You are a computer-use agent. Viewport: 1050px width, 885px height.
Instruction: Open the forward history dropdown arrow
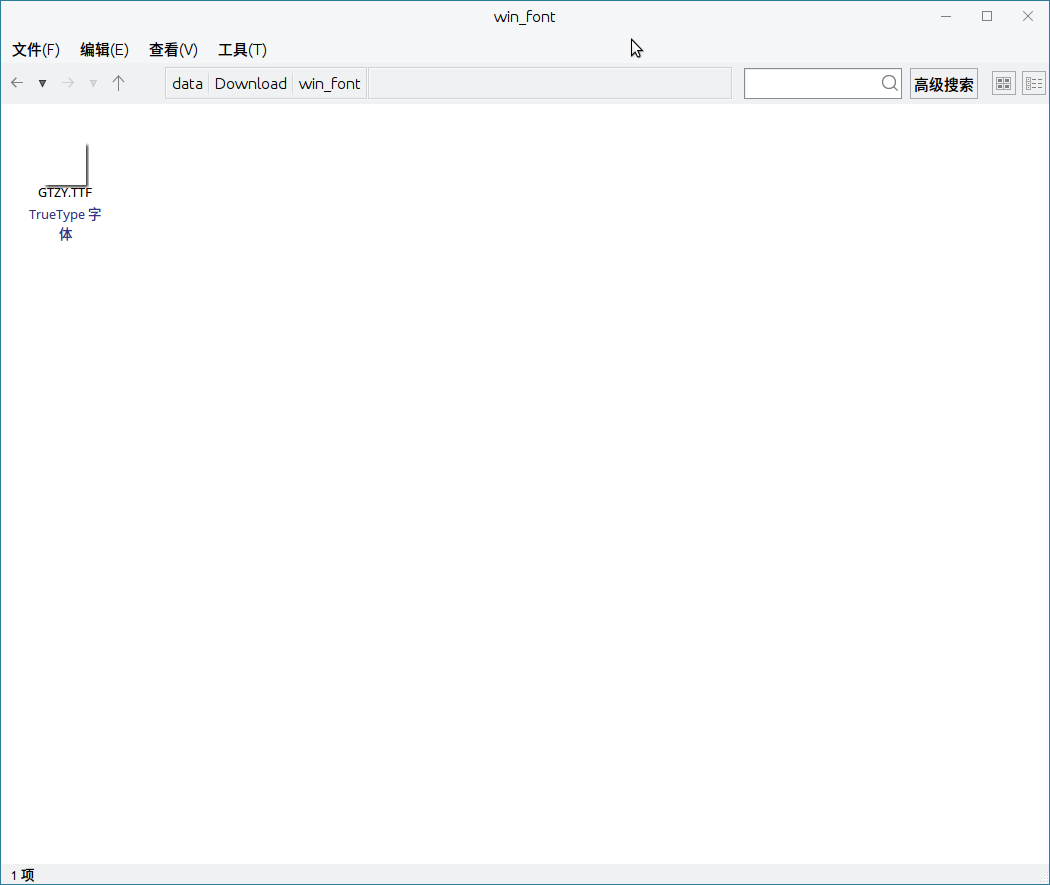coord(93,84)
